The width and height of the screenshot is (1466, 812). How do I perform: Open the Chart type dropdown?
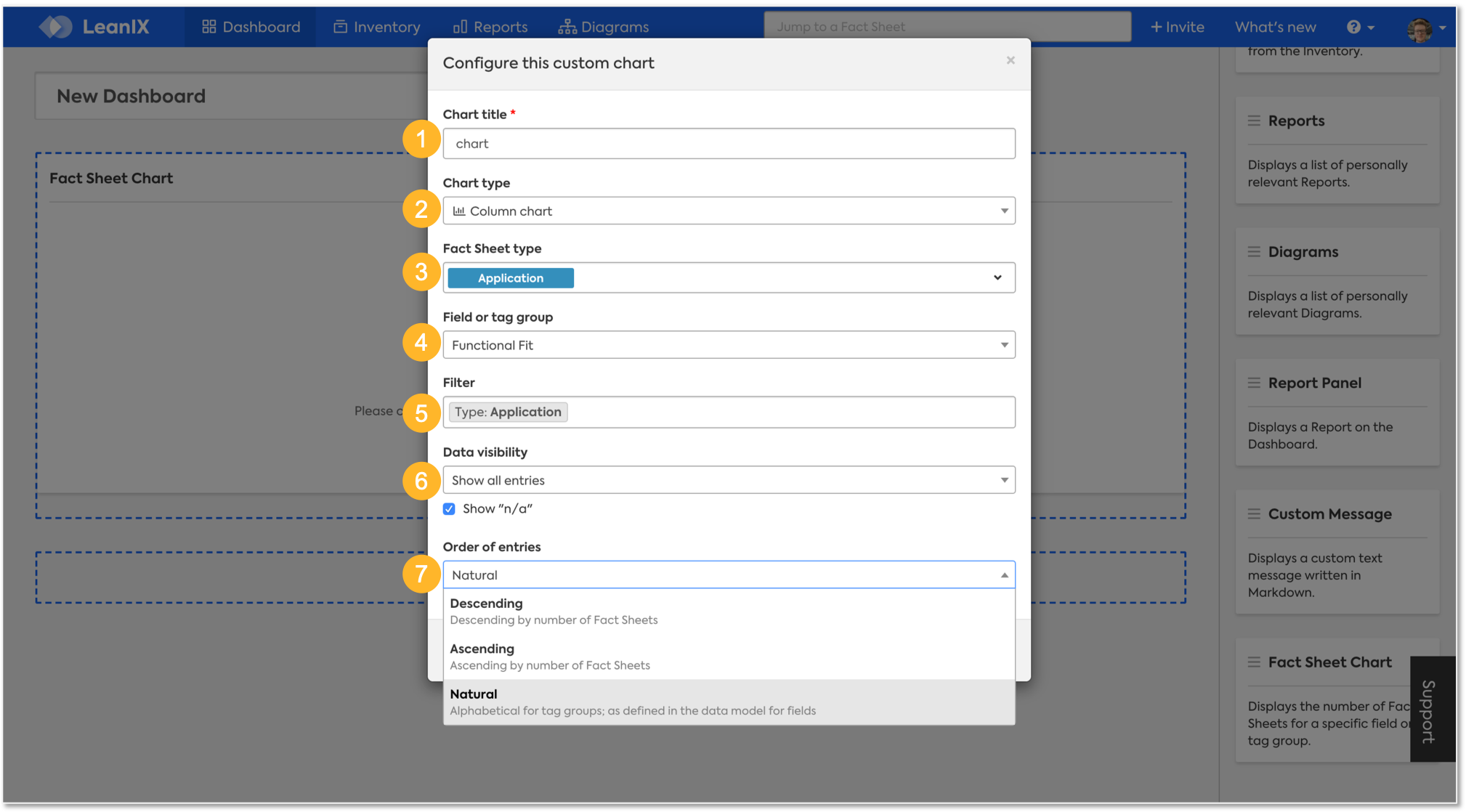pyautogui.click(x=729, y=211)
